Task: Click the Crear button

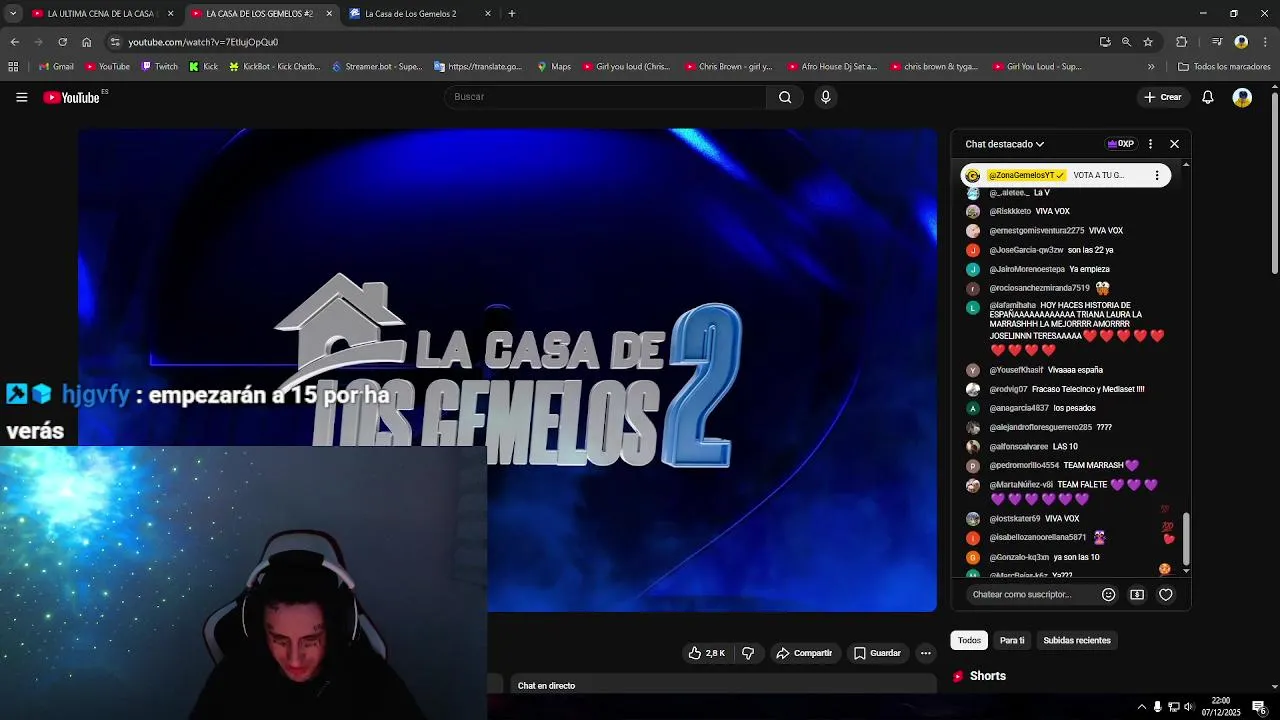Action: point(1163,97)
